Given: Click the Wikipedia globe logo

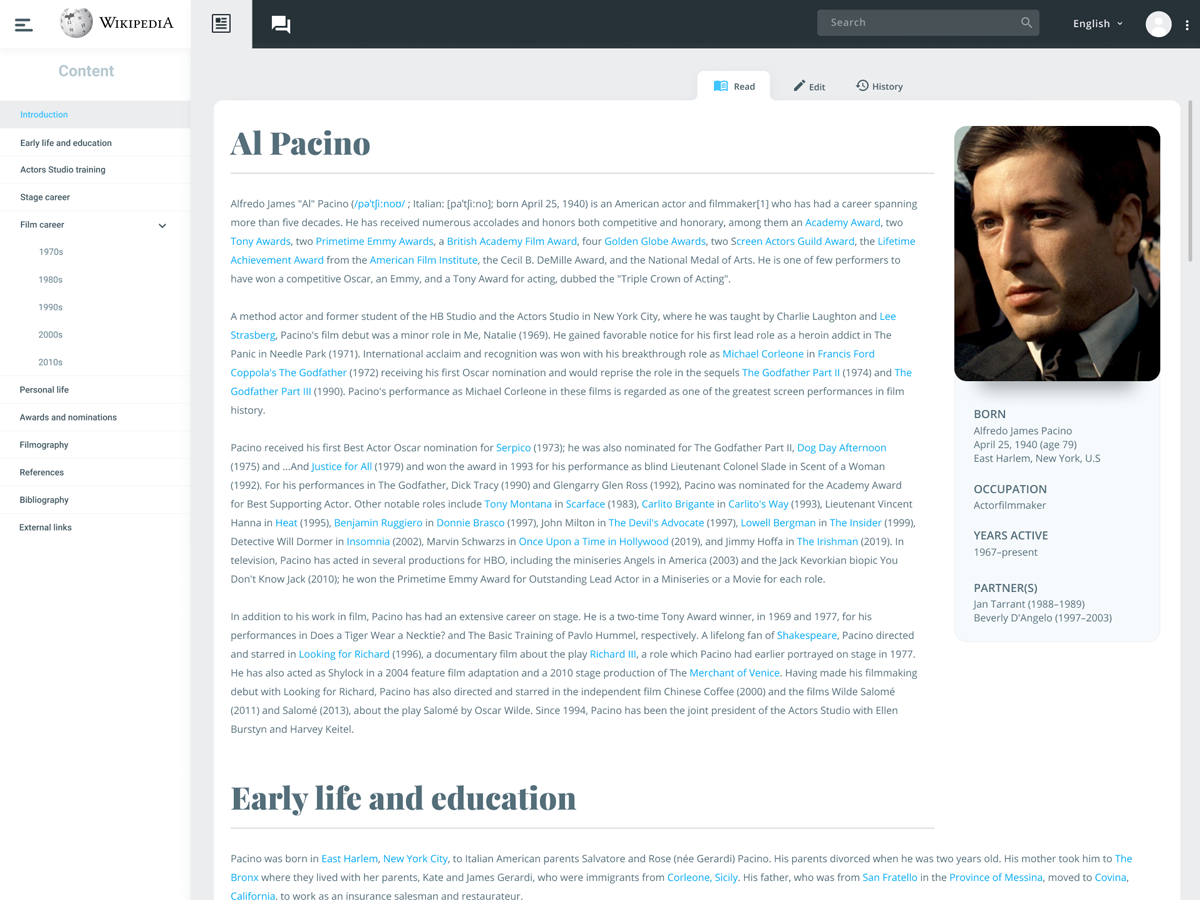Looking at the screenshot, I should point(76,22).
